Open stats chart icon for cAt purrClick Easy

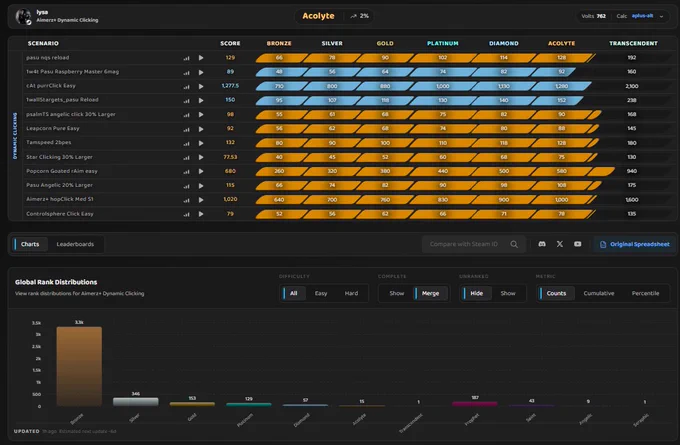[186, 87]
